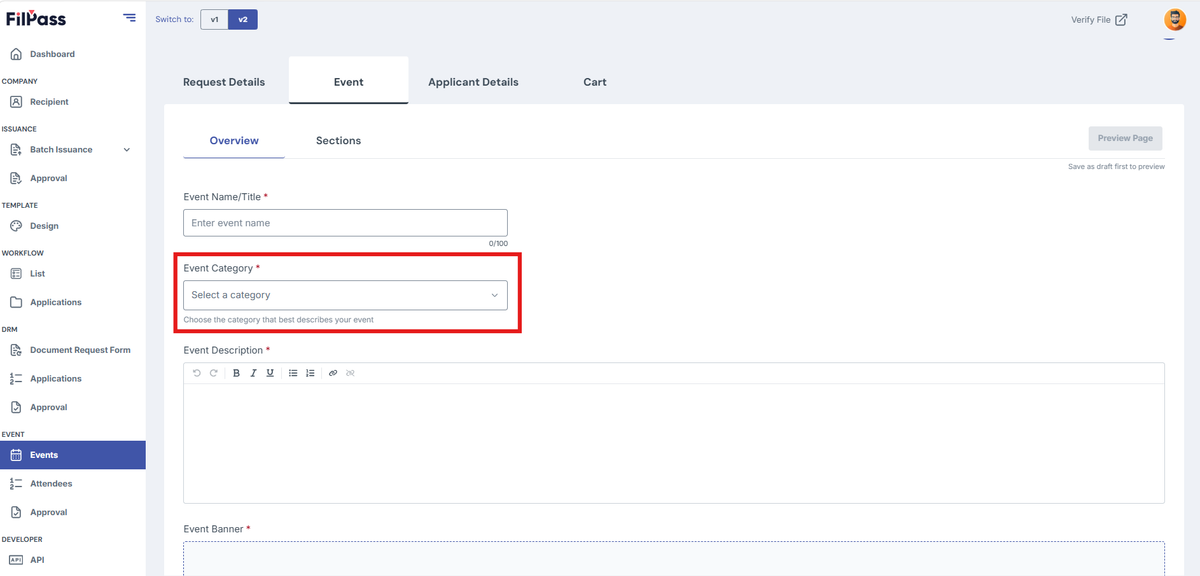The width and height of the screenshot is (1200, 576).
Task: Open the Event Category dropdown
Action: 345,295
